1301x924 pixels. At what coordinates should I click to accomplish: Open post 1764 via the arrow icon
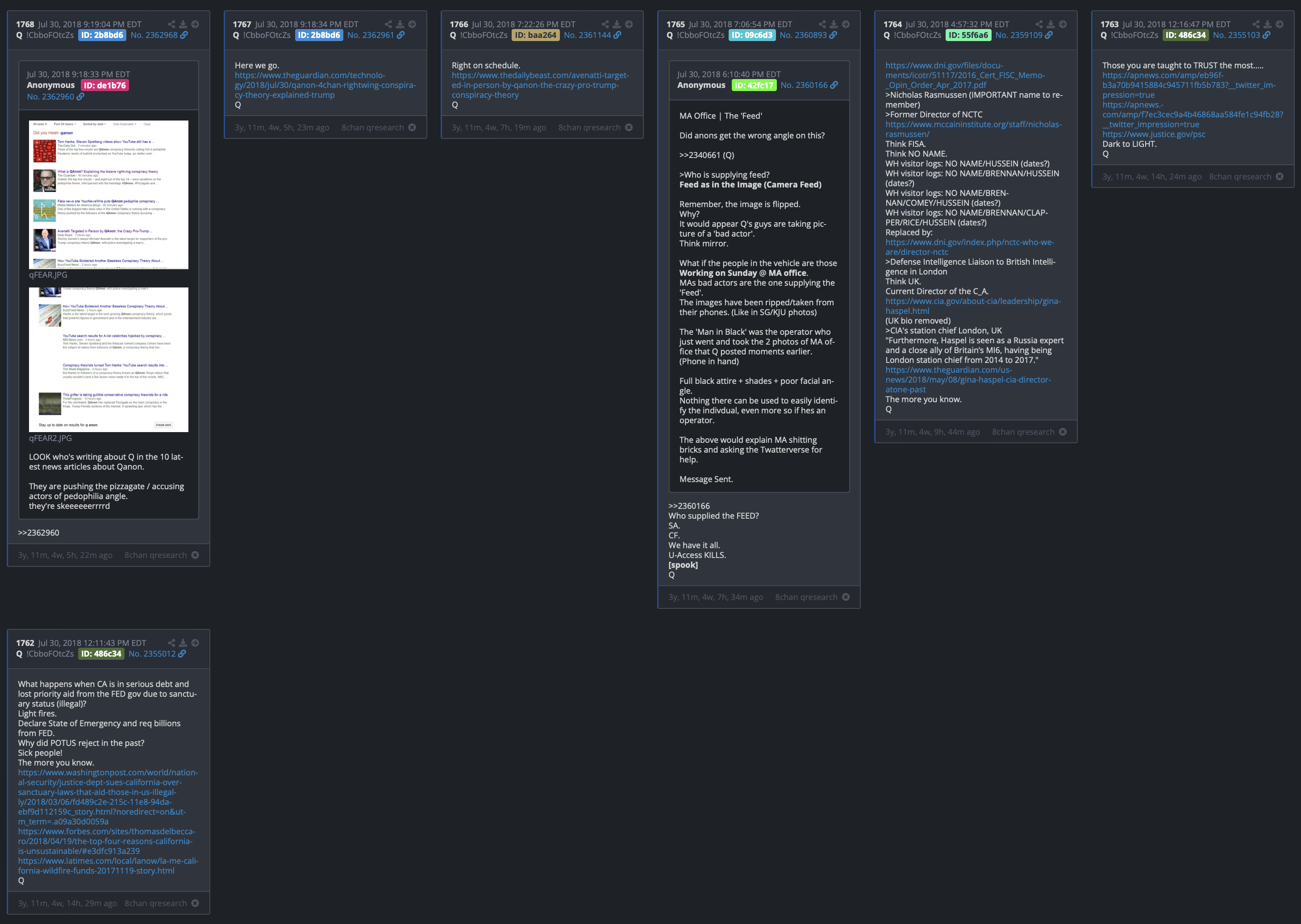[1063, 25]
